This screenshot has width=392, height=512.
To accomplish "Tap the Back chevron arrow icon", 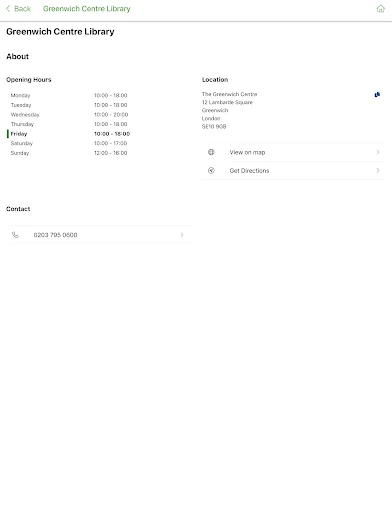I will click(8, 9).
